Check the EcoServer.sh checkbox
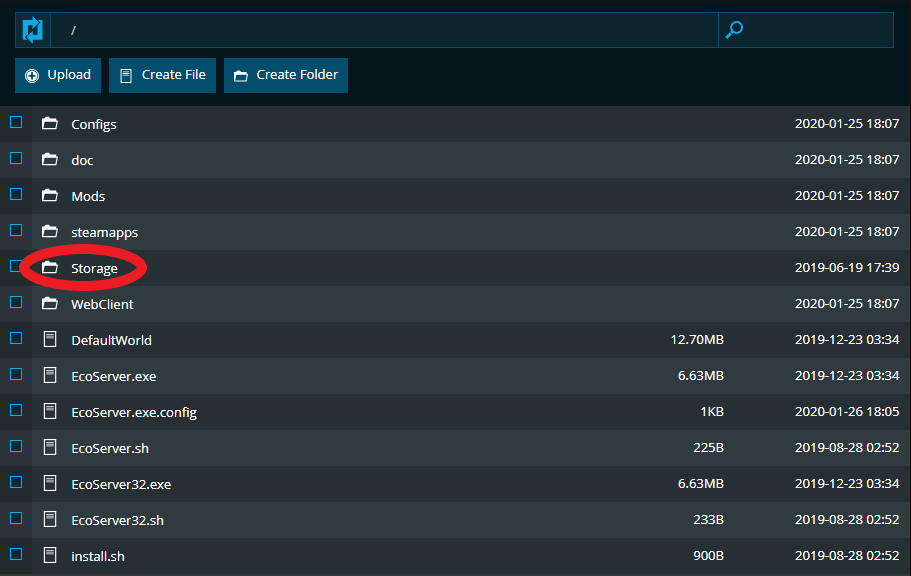Viewport: 911px width, 576px height. click(x=16, y=446)
